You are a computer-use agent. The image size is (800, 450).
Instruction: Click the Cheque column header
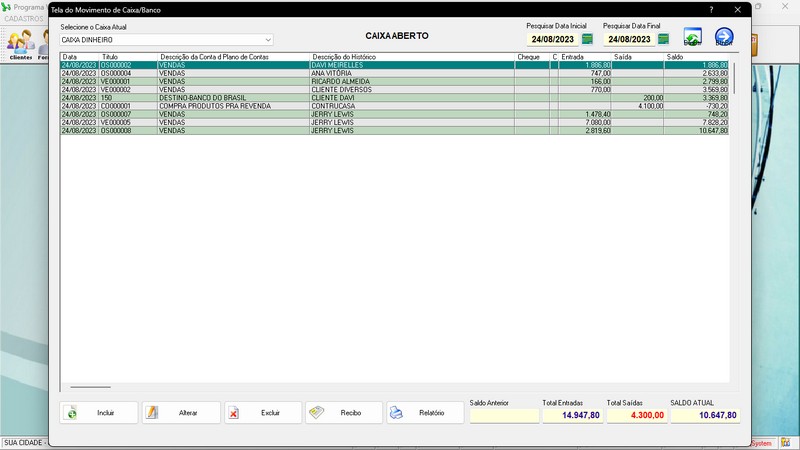pyautogui.click(x=532, y=57)
